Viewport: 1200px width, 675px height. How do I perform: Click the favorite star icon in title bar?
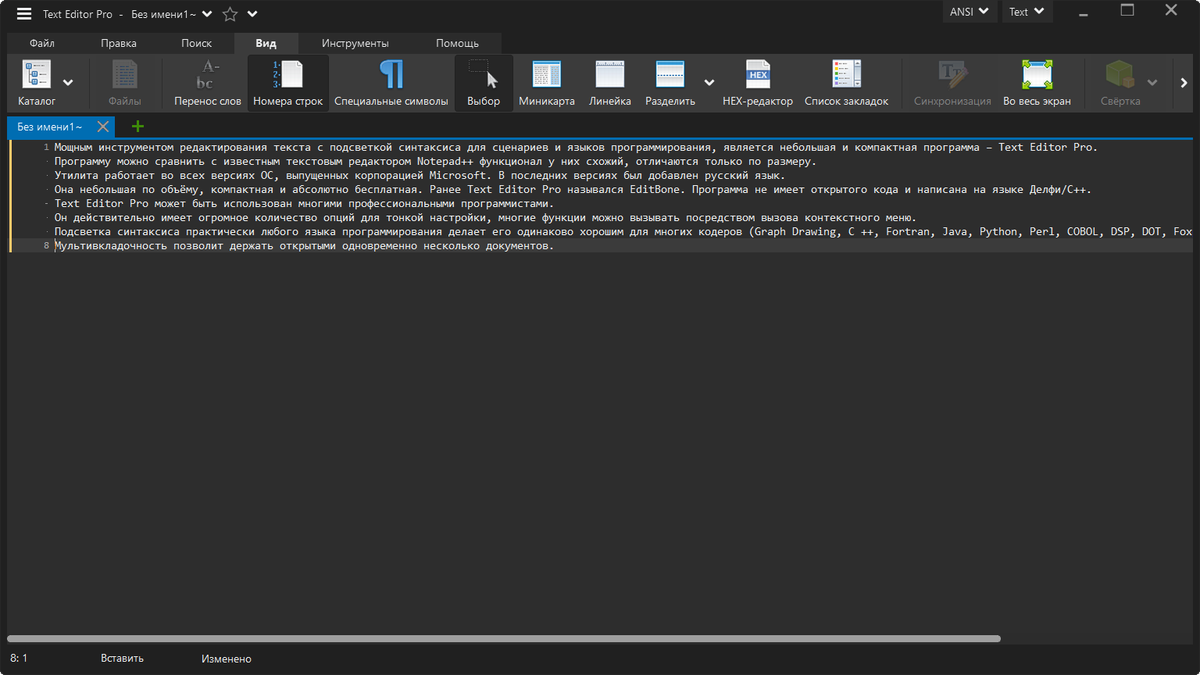[x=230, y=14]
